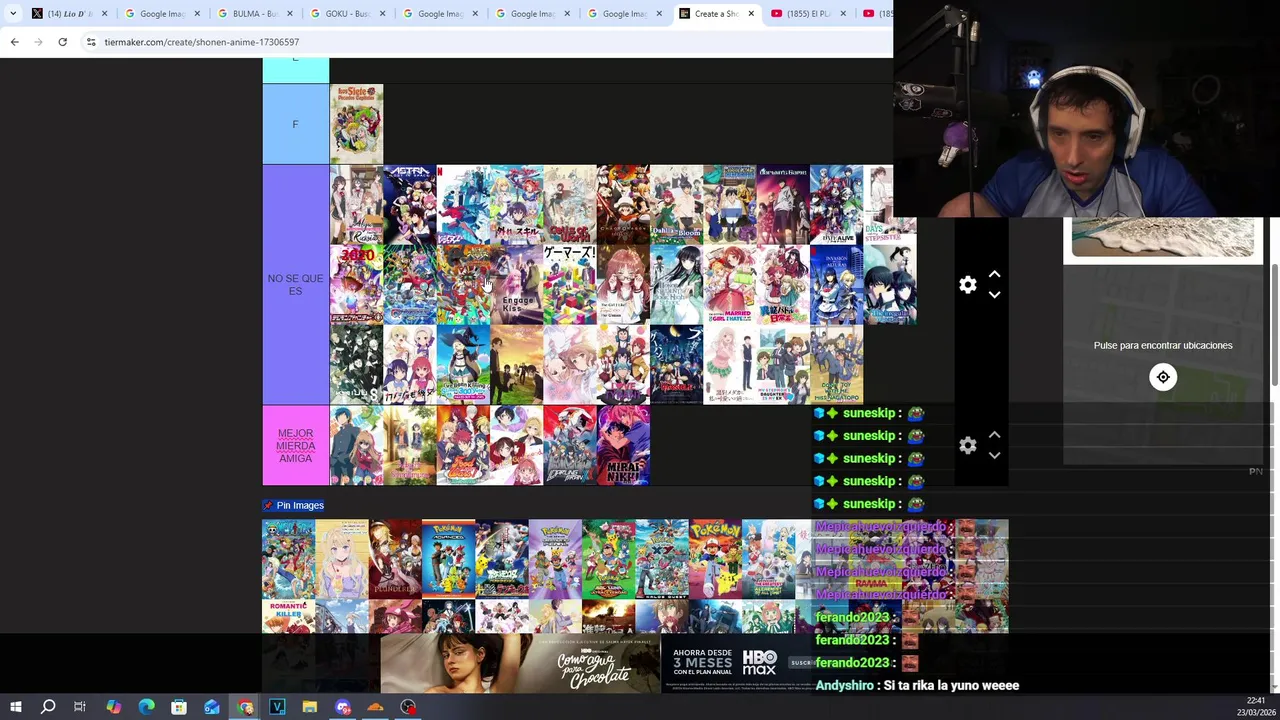The image size is (1280, 720).
Task: Open Outlook from taskbar
Action: pyautogui.click(x=212, y=707)
